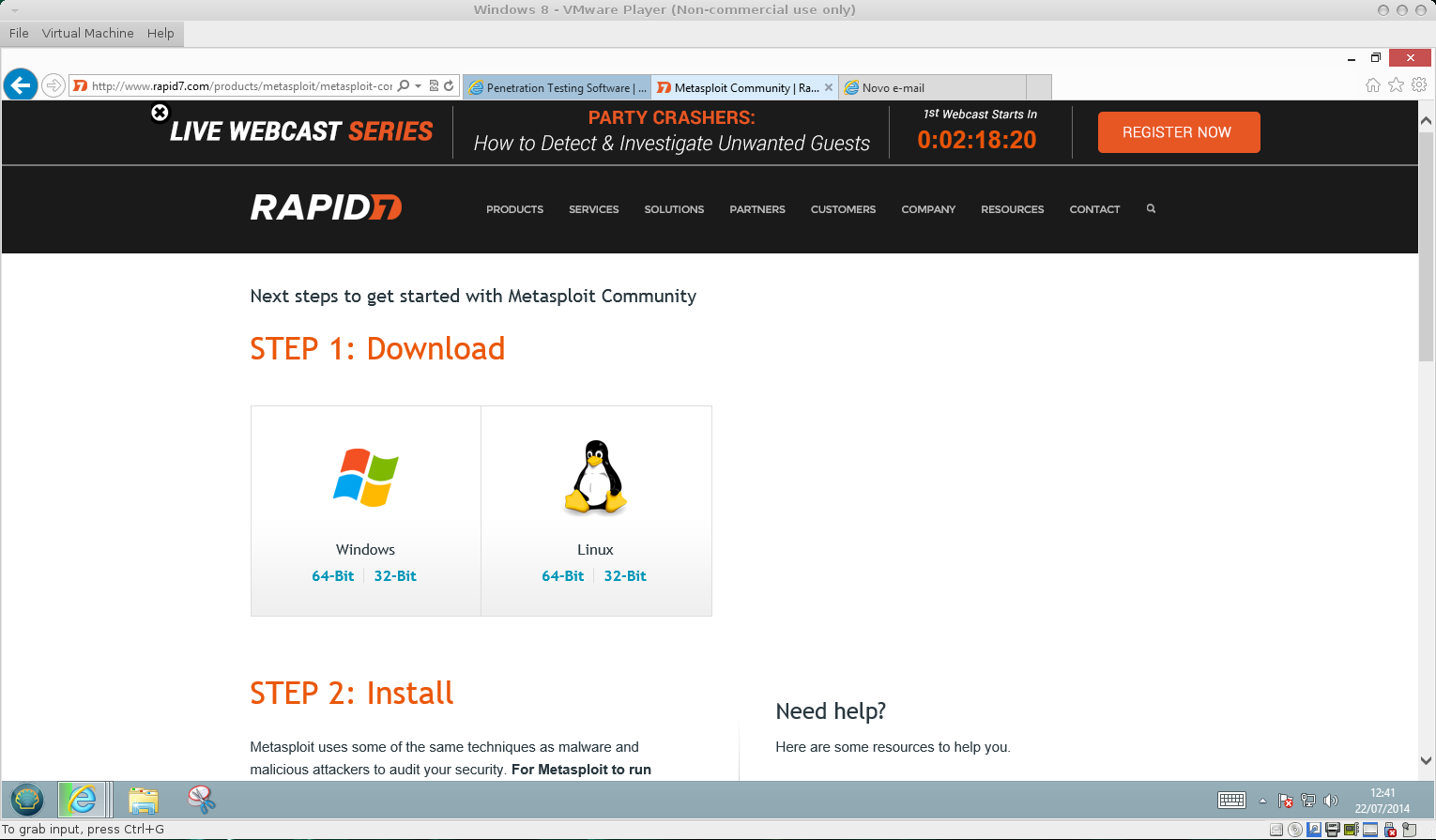The width and height of the screenshot is (1436, 840).
Task: Click the Linux Tux penguin icon
Action: point(595,477)
